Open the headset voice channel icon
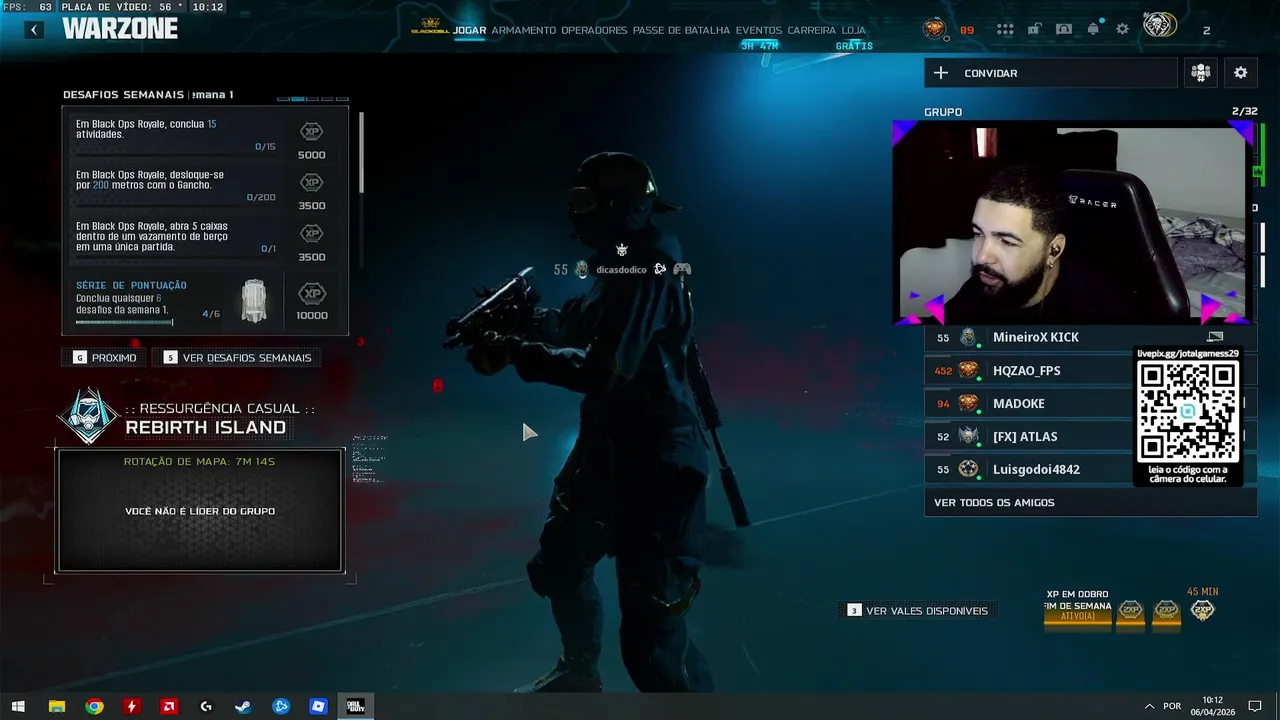This screenshot has width=1280, height=720. coord(1064,29)
